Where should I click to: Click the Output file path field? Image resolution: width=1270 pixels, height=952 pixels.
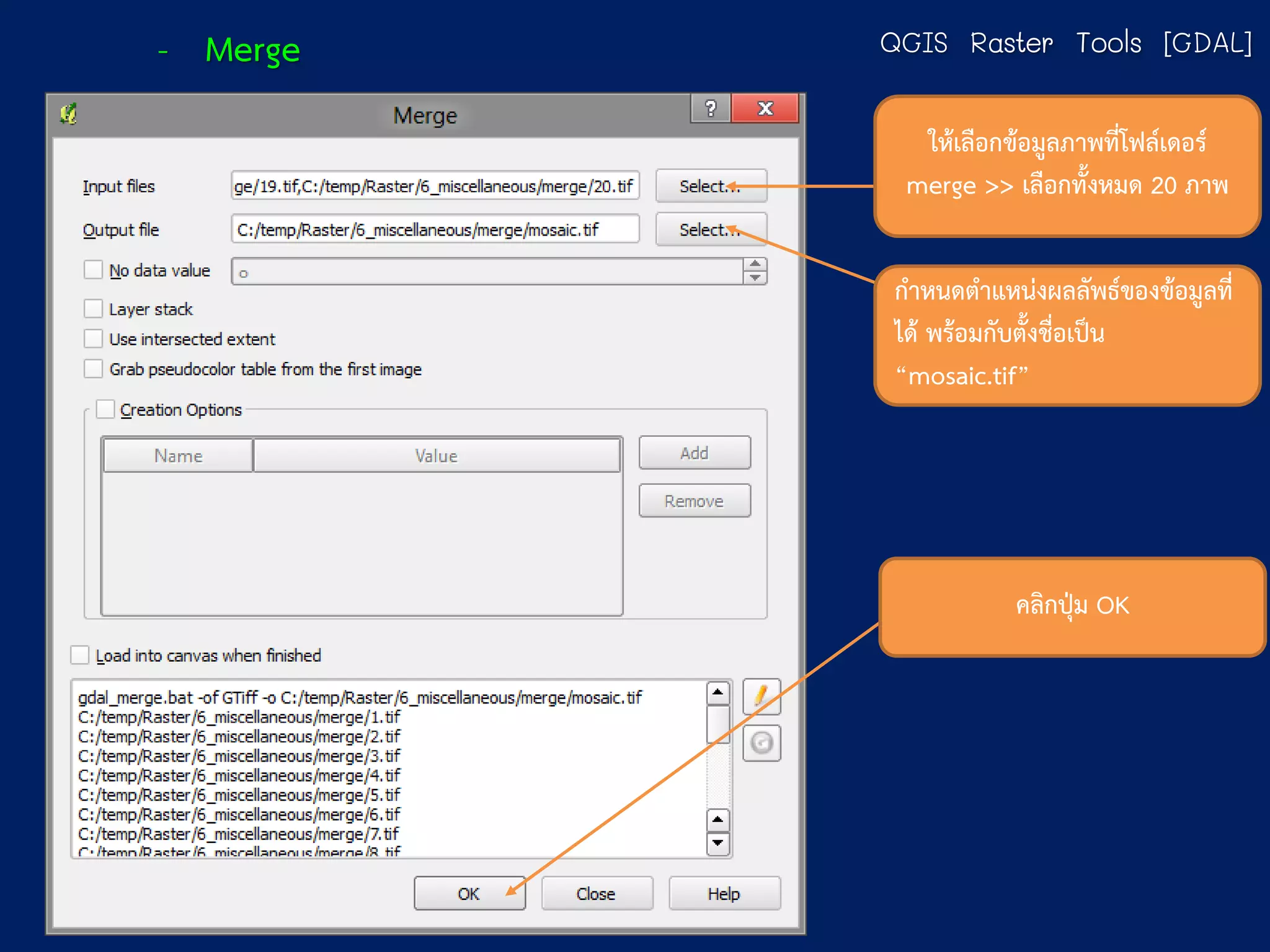(x=435, y=229)
